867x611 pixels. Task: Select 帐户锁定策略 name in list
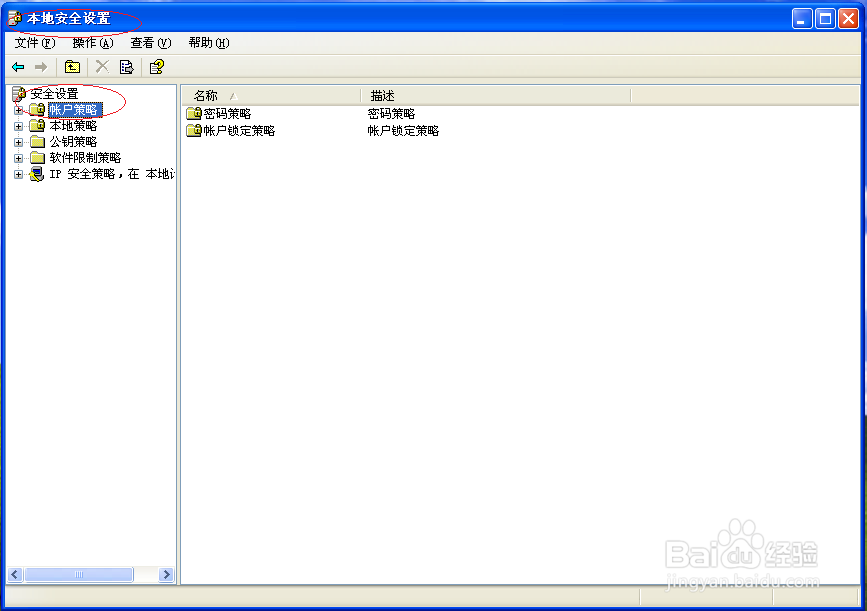click(x=239, y=130)
